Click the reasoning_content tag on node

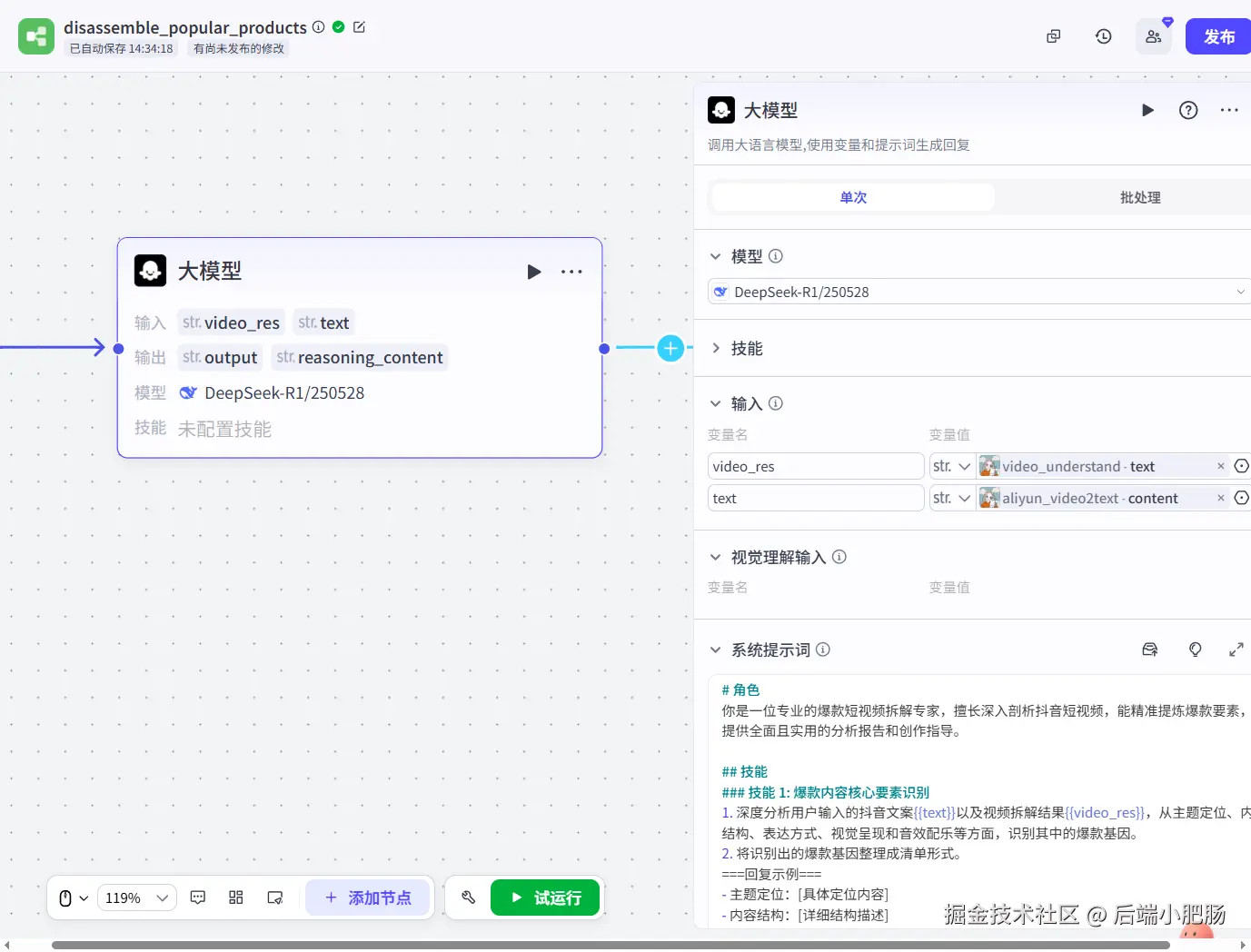pyautogui.click(x=360, y=357)
